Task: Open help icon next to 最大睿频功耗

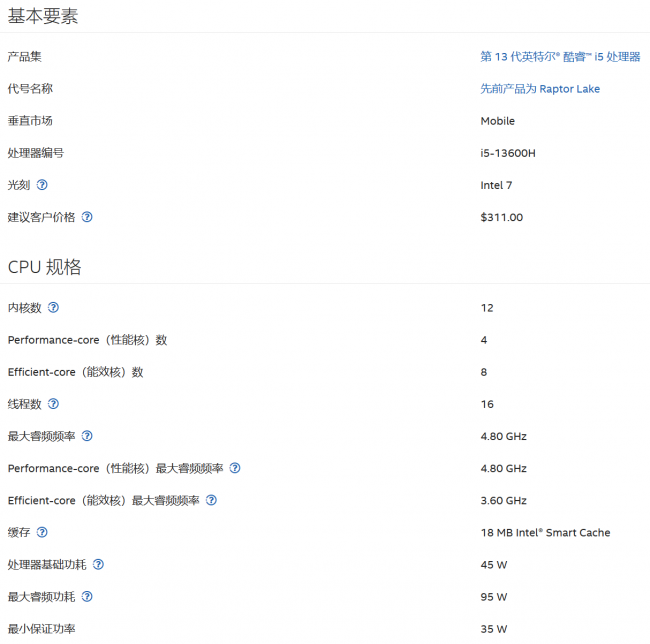Action: (87, 596)
